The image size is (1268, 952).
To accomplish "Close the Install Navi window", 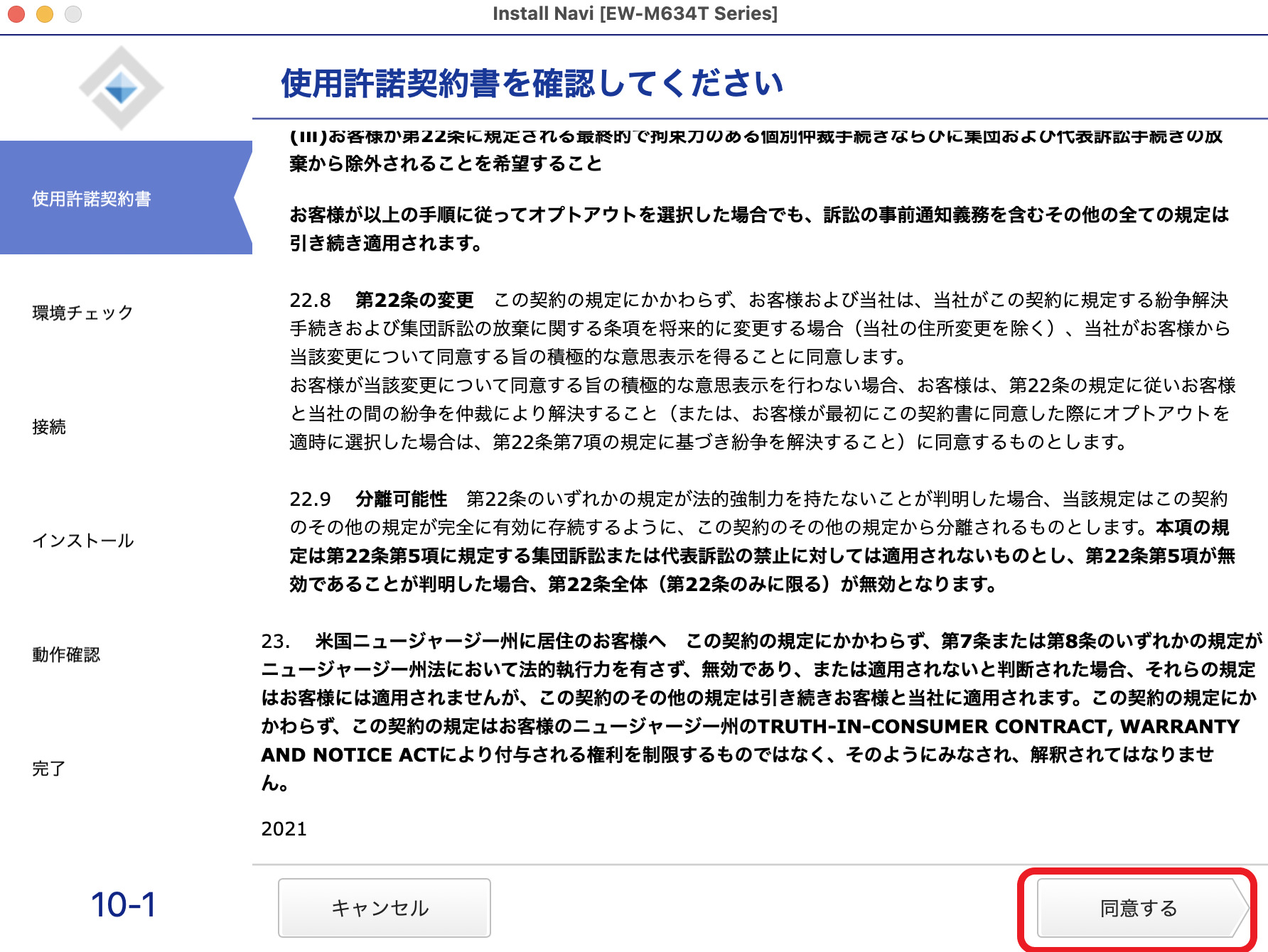I will click(16, 14).
